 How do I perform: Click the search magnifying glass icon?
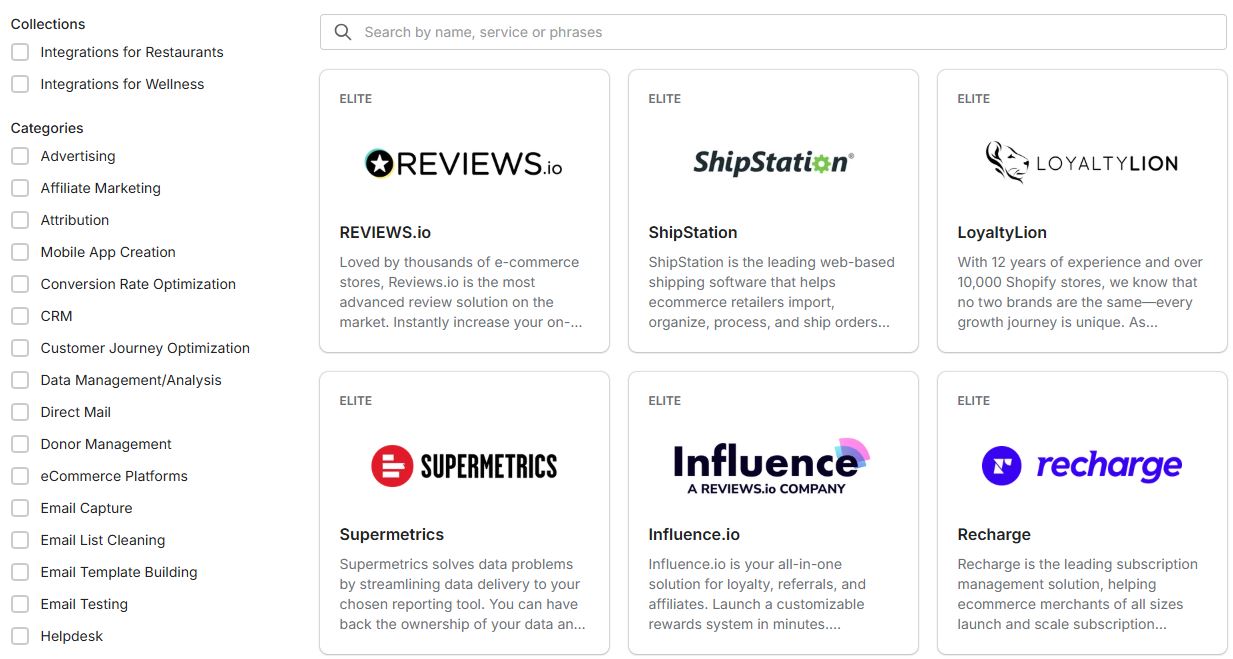(343, 32)
